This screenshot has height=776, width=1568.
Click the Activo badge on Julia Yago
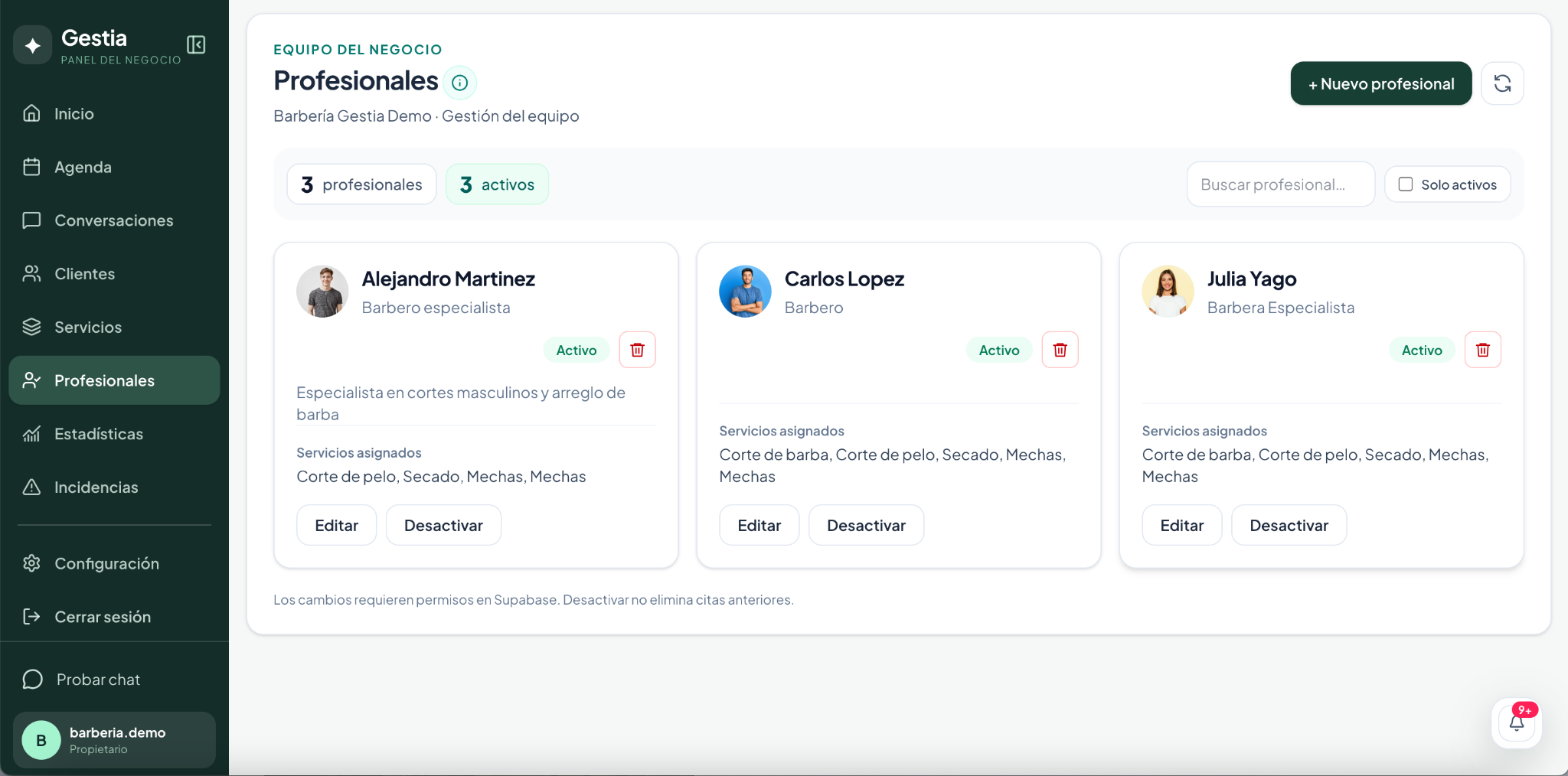[1421, 350]
